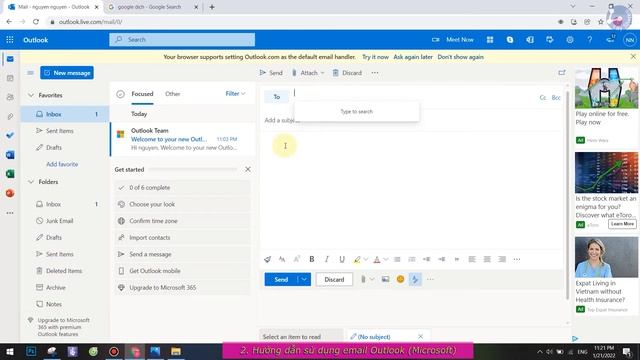Open the To Do checkmark icon
640x360 pixels.
[10, 135]
